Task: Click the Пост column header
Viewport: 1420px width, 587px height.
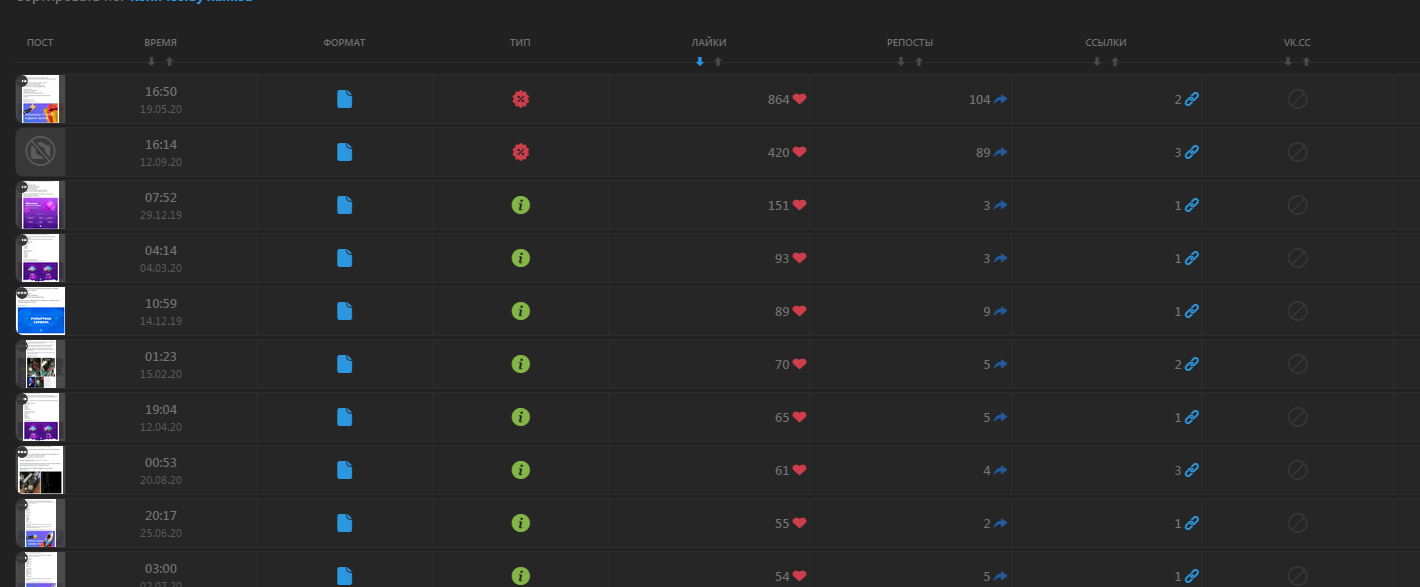Action: tap(40, 43)
